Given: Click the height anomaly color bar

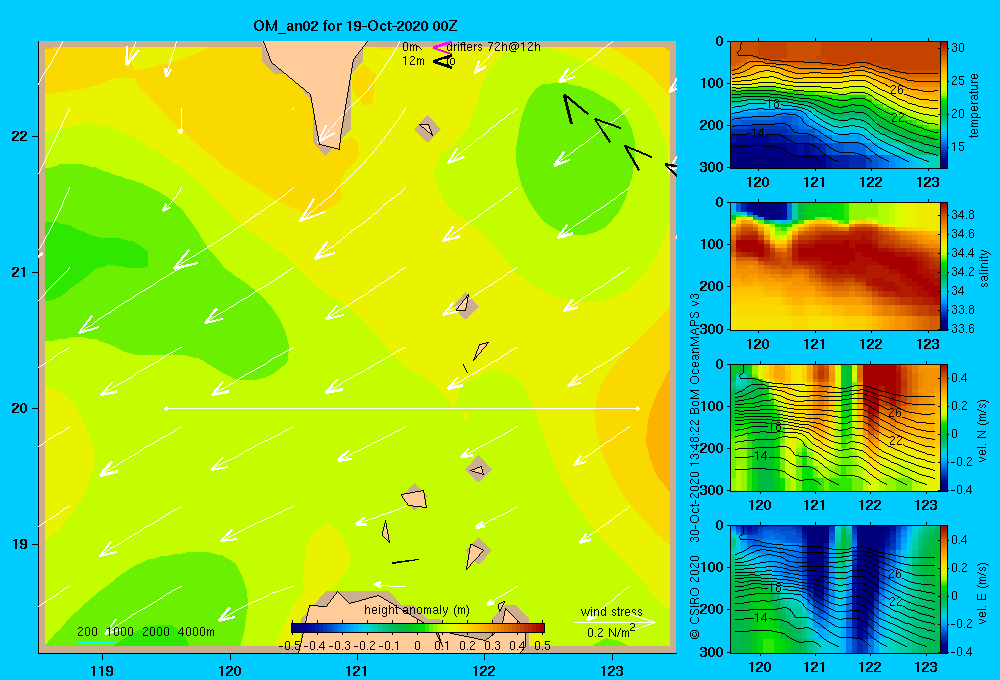Looking at the screenshot, I should [x=418, y=628].
